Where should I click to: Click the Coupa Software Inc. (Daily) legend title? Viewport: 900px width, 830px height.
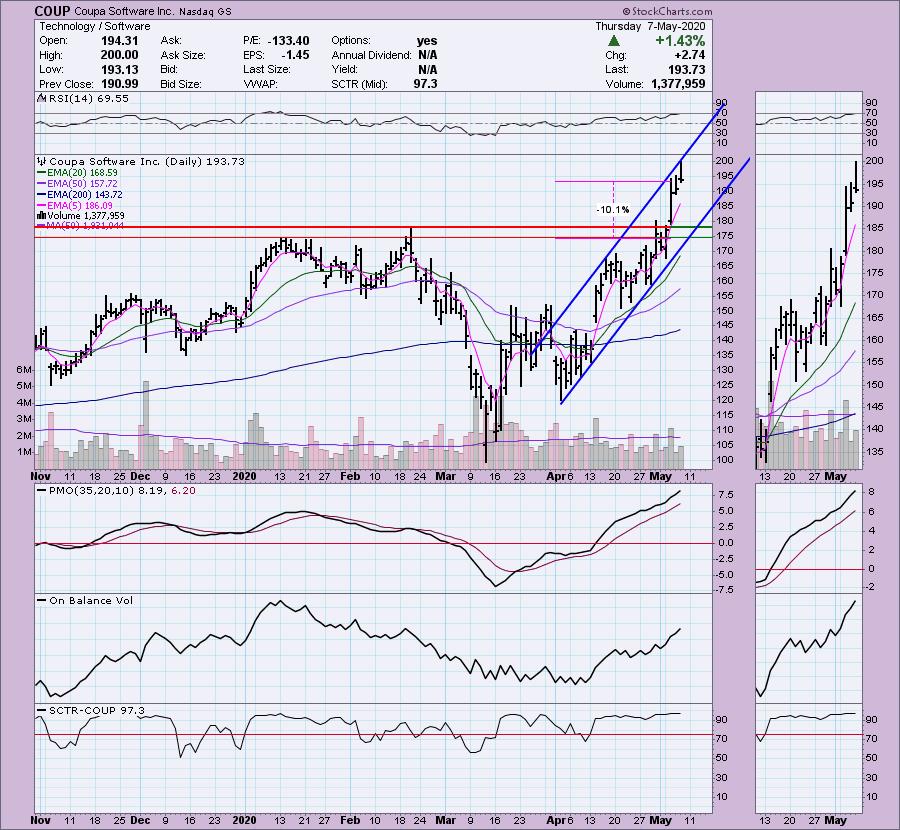pyautogui.click(x=147, y=161)
